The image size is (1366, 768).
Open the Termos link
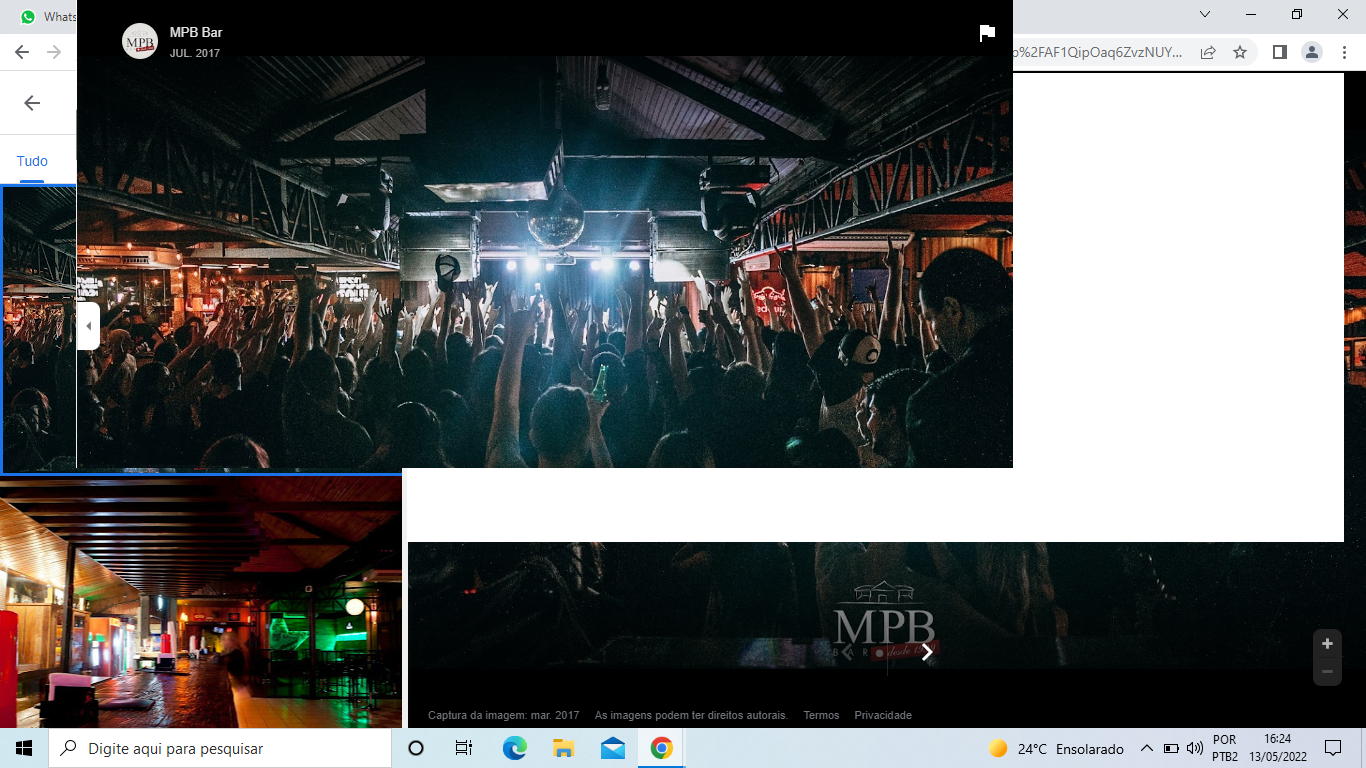(821, 715)
